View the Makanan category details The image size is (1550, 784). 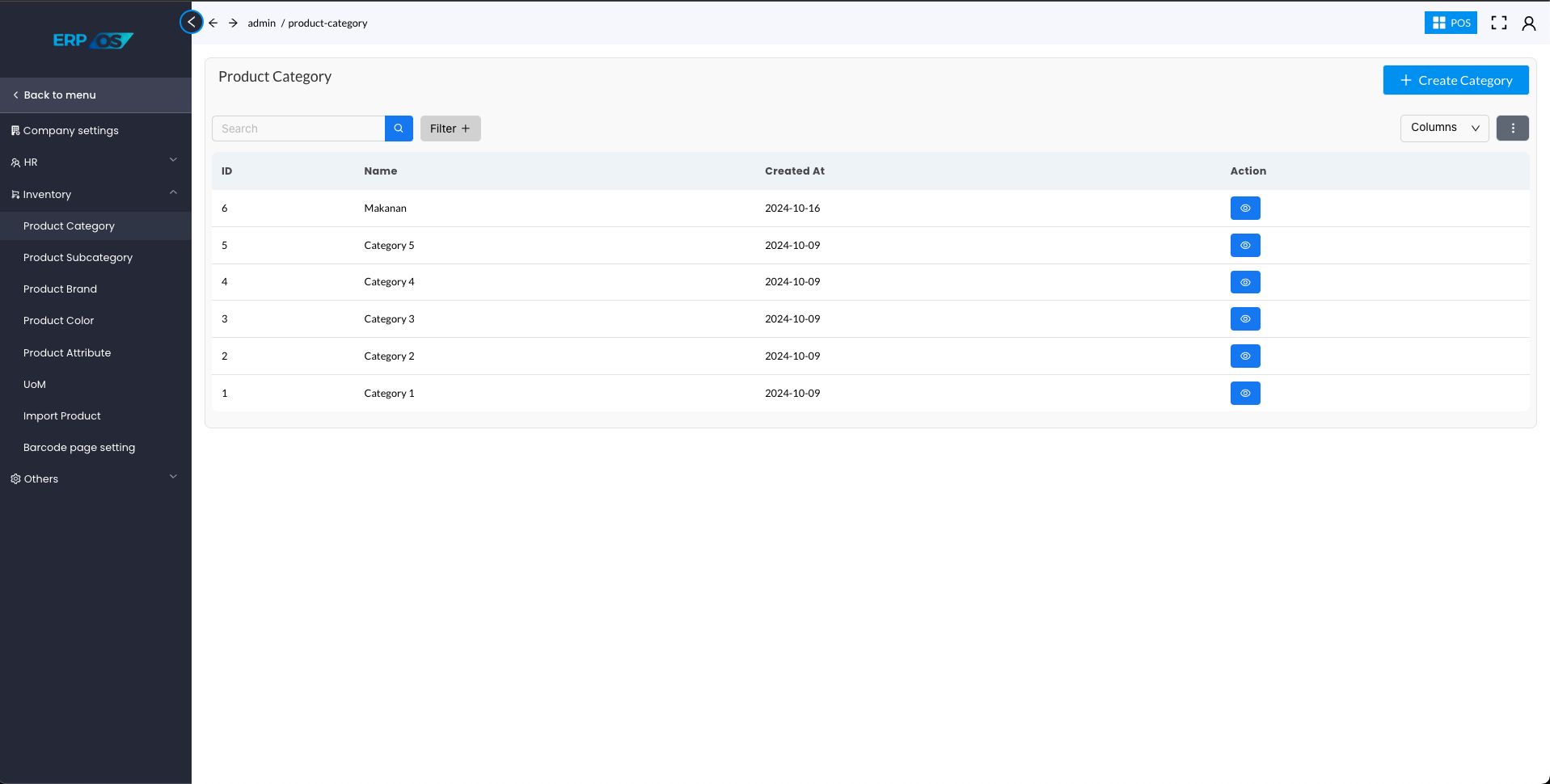point(1245,209)
